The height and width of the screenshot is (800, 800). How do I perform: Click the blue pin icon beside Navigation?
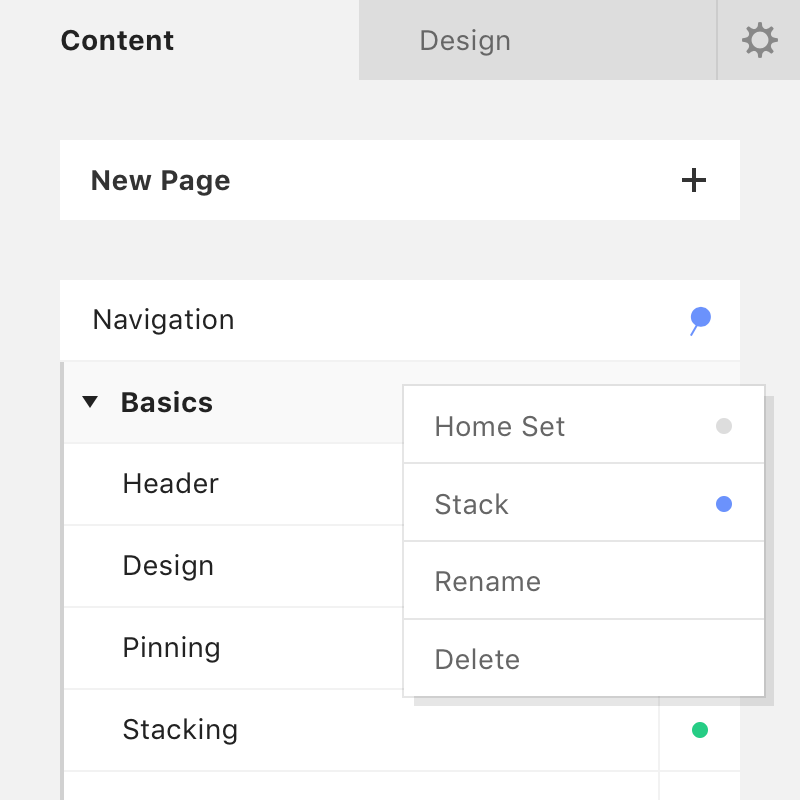click(x=700, y=320)
